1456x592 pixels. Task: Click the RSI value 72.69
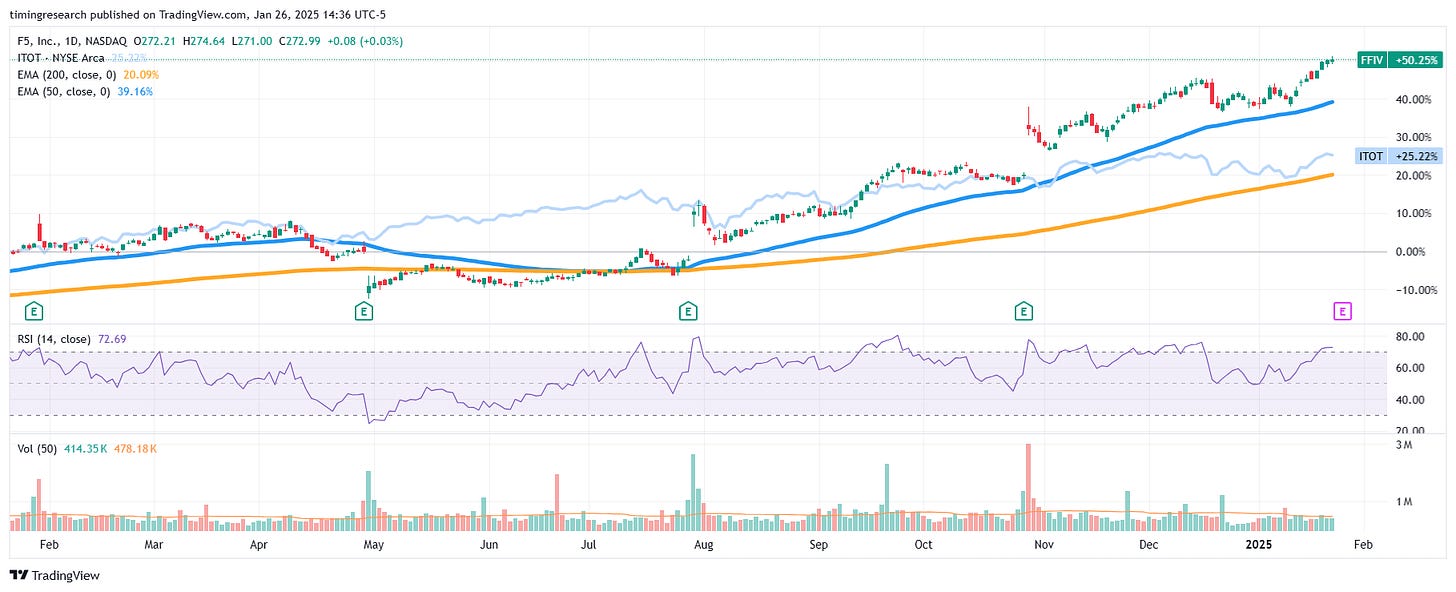tap(114, 340)
